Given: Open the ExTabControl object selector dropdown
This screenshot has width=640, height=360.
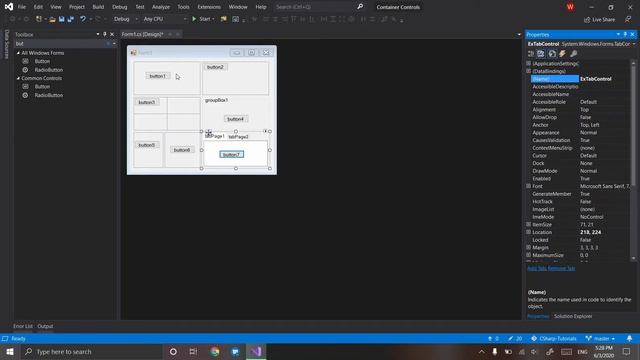Looking at the screenshot, I should click(x=634, y=44).
